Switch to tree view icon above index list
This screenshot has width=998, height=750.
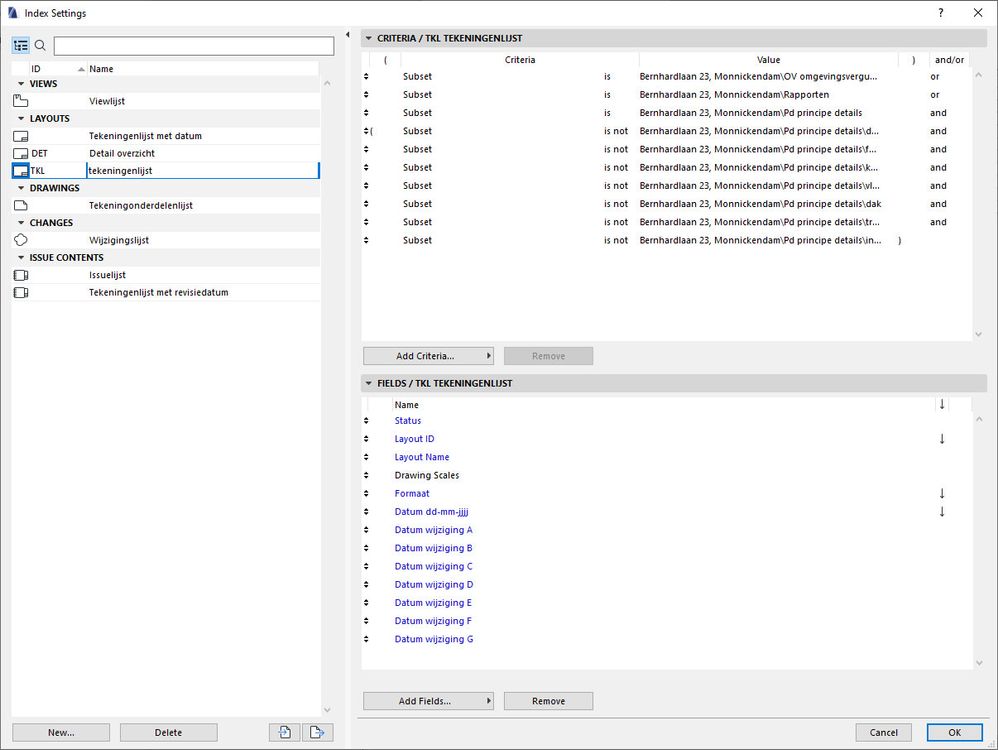tap(20, 45)
